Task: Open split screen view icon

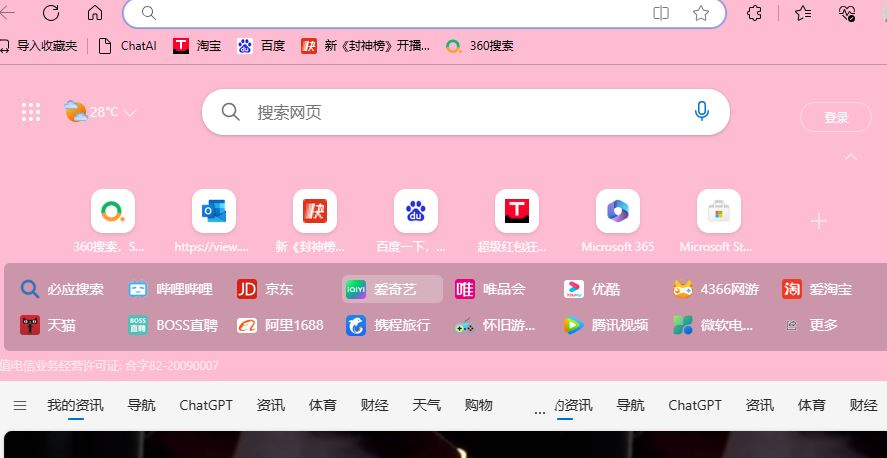Action: coord(661,13)
